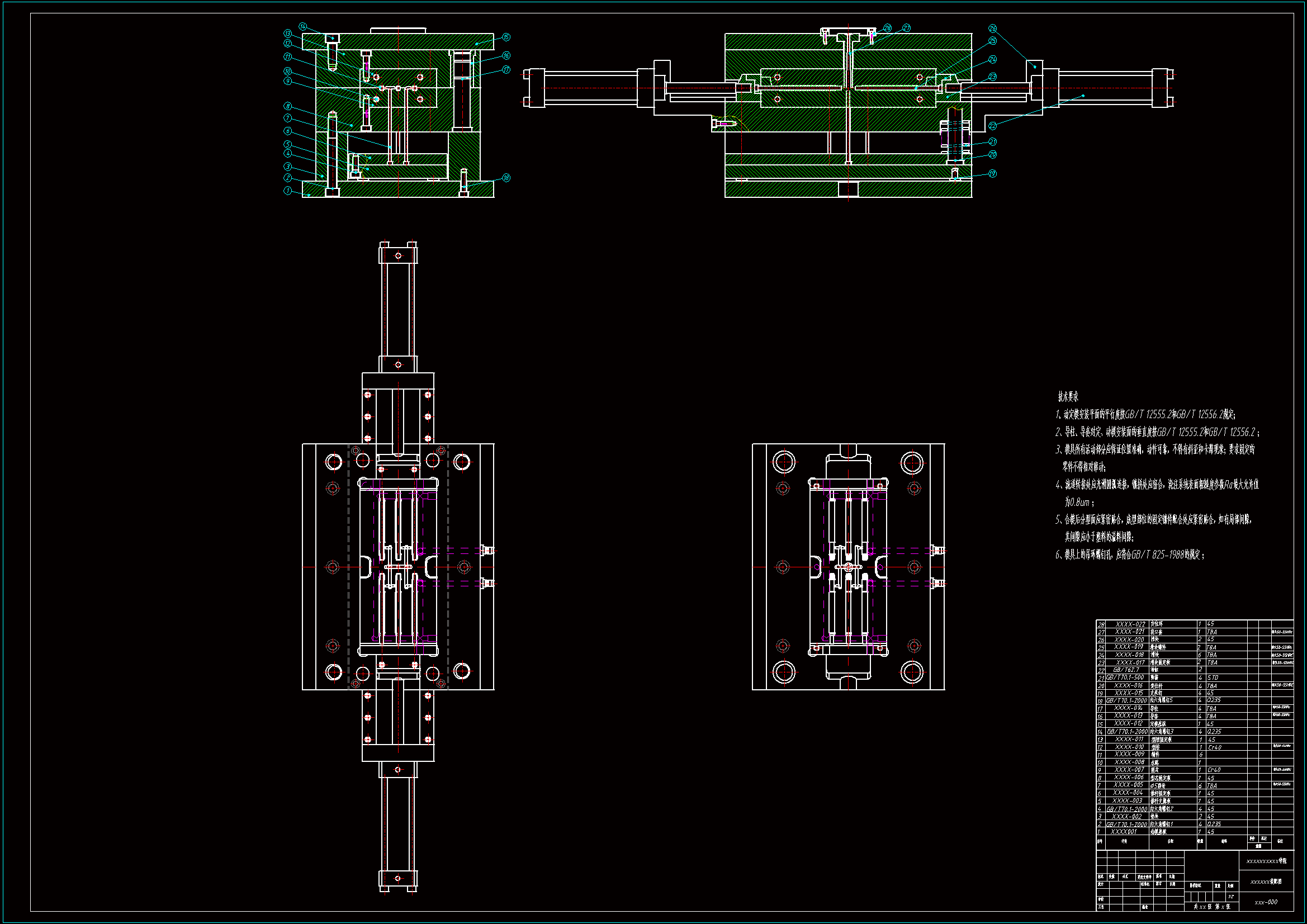
Task: Click part balloon number 19
Action: coord(993,174)
